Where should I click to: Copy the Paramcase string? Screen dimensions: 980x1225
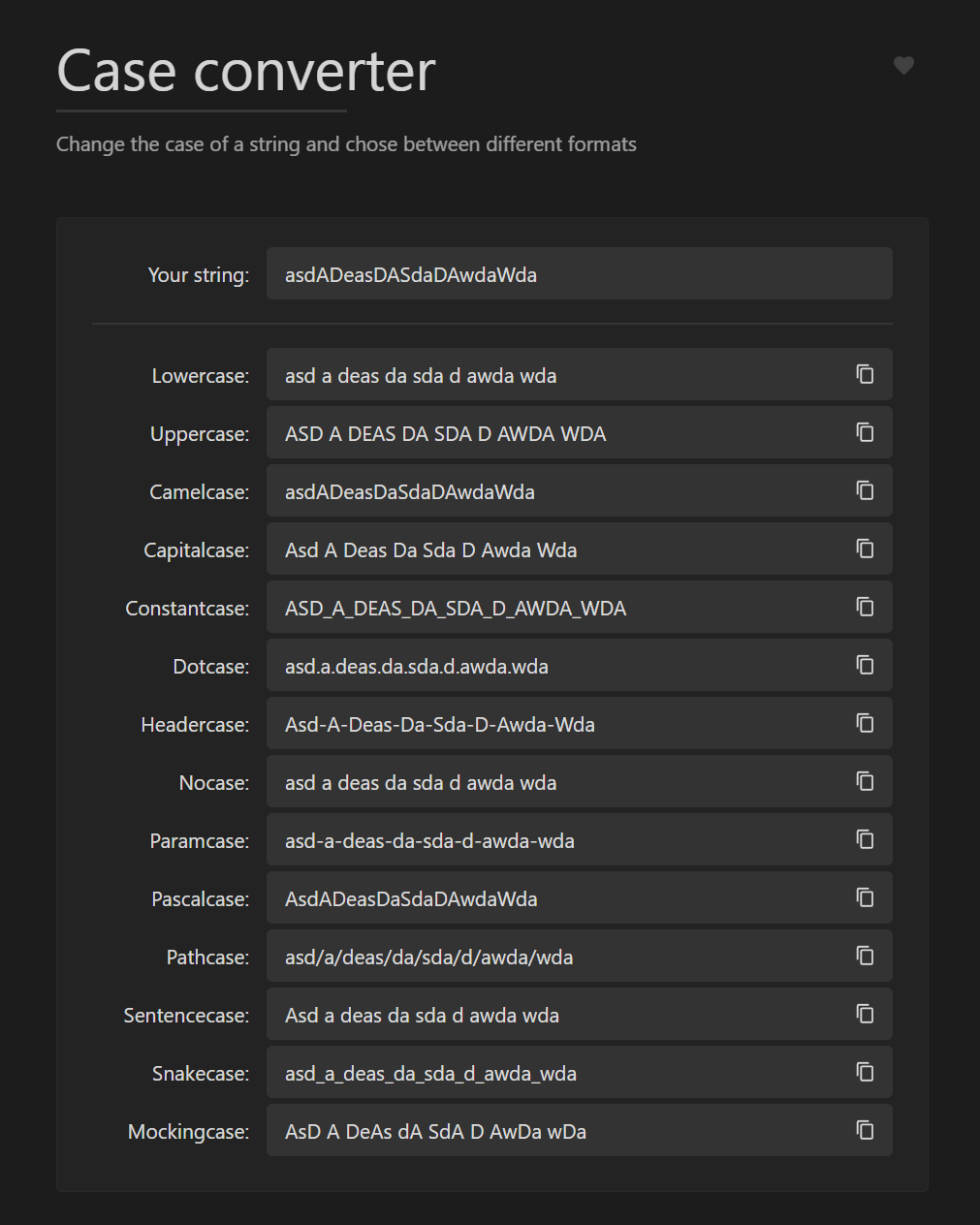tap(865, 839)
